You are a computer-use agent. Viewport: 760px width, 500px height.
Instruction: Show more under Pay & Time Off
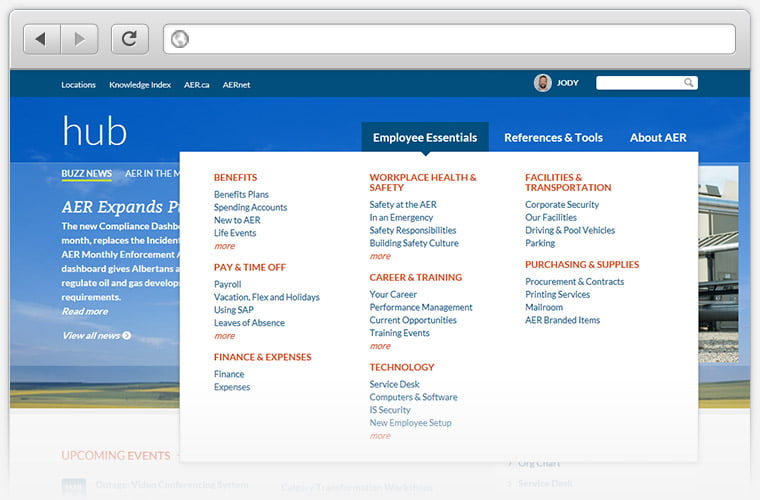click(x=224, y=336)
